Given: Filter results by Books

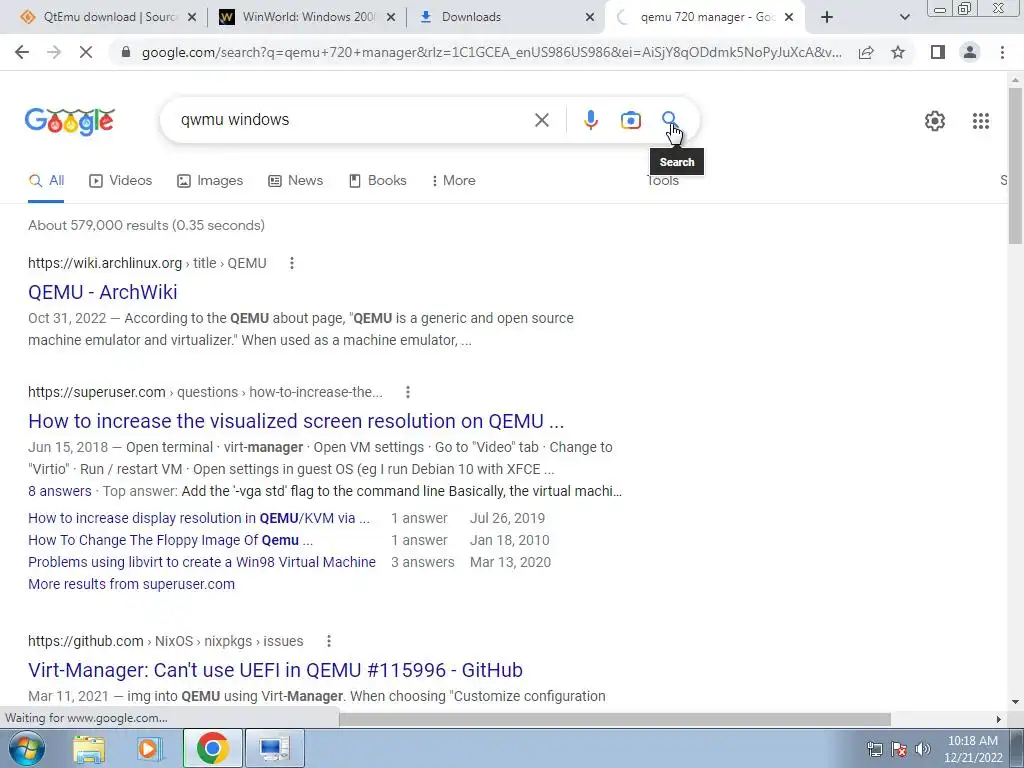Looking at the screenshot, I should pyautogui.click(x=377, y=180).
